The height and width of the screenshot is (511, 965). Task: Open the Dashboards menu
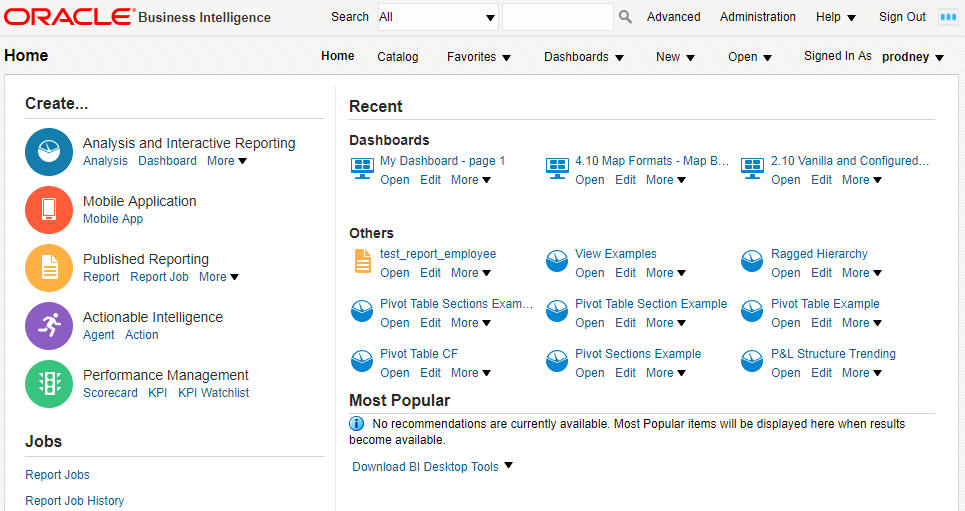coord(583,57)
